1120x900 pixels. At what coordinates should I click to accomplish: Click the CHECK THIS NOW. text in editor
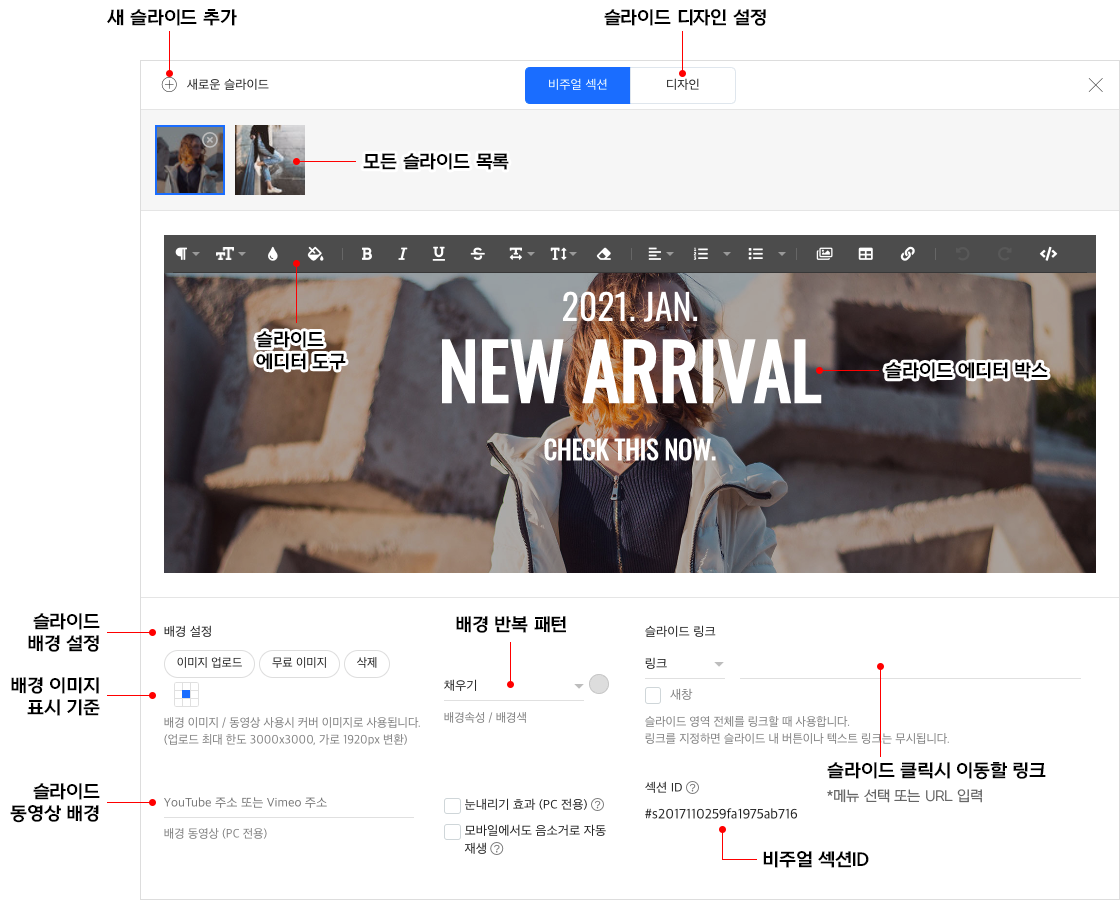[629, 450]
